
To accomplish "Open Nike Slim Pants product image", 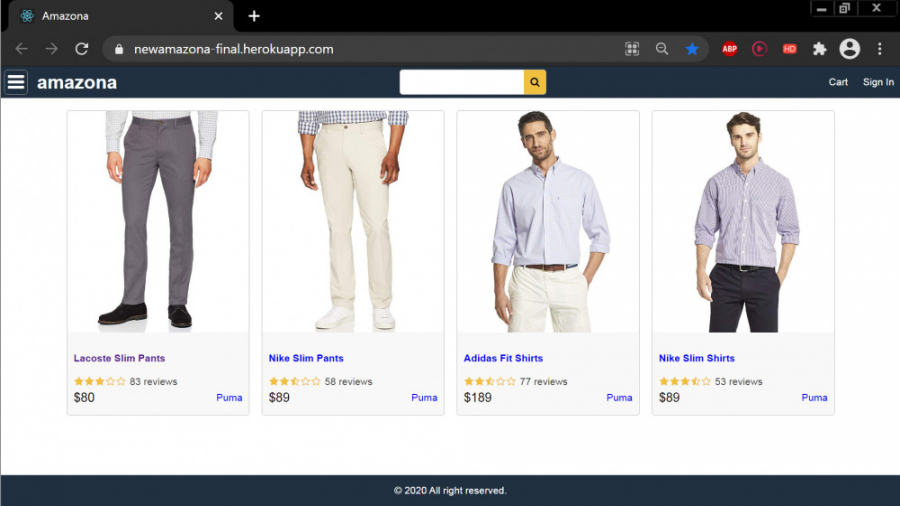I will [353, 221].
